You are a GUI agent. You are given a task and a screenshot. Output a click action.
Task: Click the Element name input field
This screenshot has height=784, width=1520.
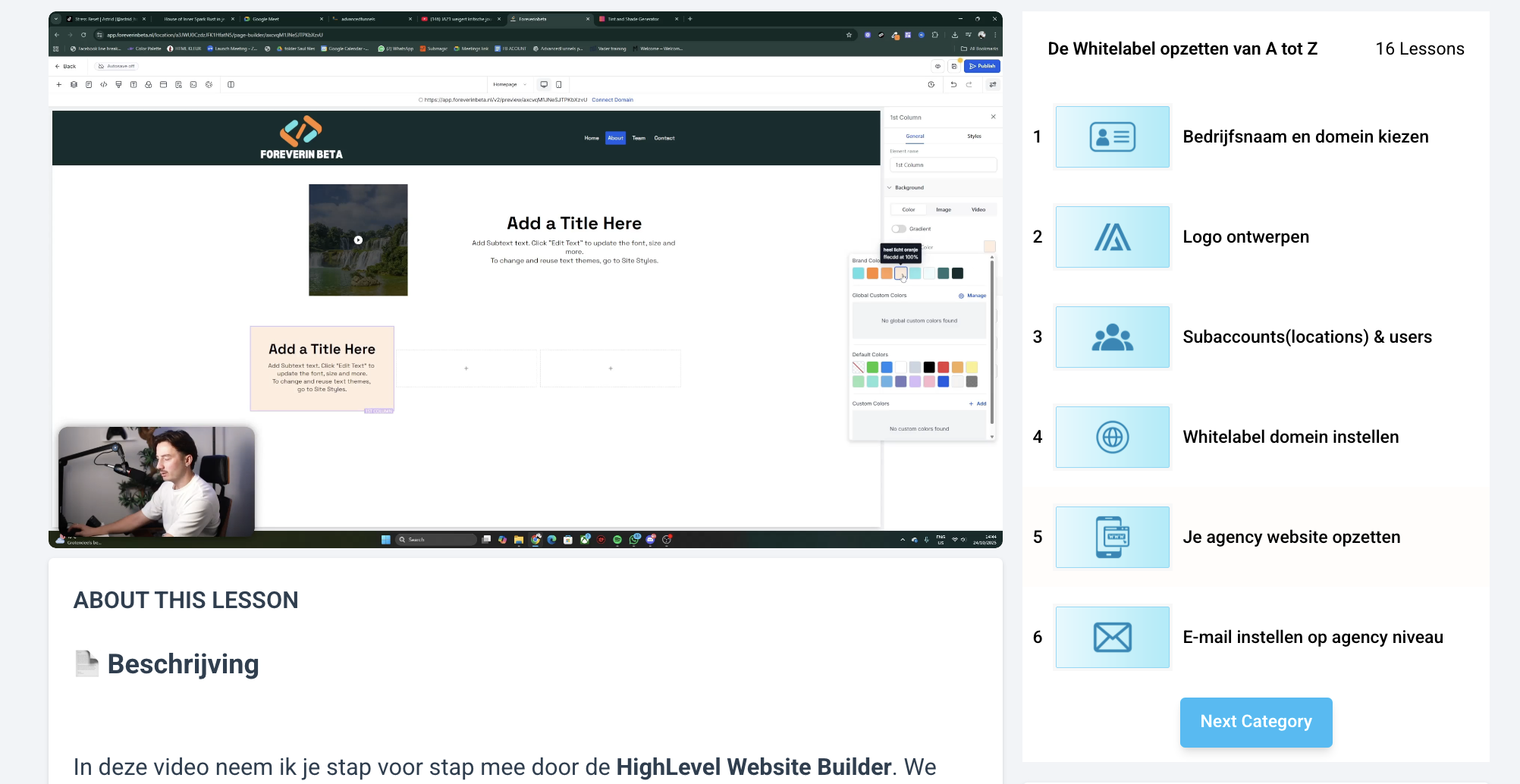(943, 165)
